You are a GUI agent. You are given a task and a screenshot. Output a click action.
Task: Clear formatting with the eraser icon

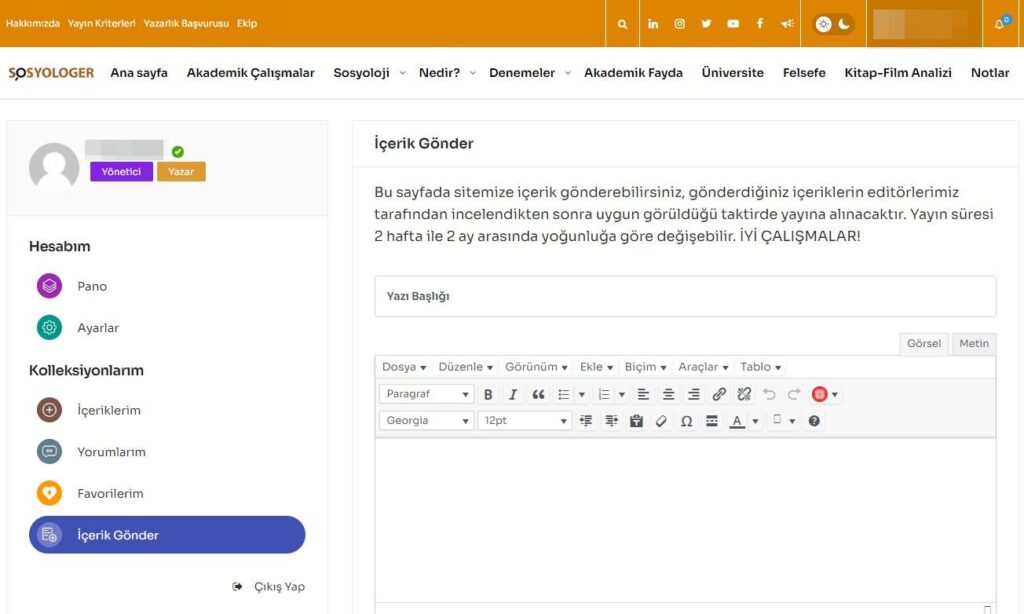coord(661,421)
